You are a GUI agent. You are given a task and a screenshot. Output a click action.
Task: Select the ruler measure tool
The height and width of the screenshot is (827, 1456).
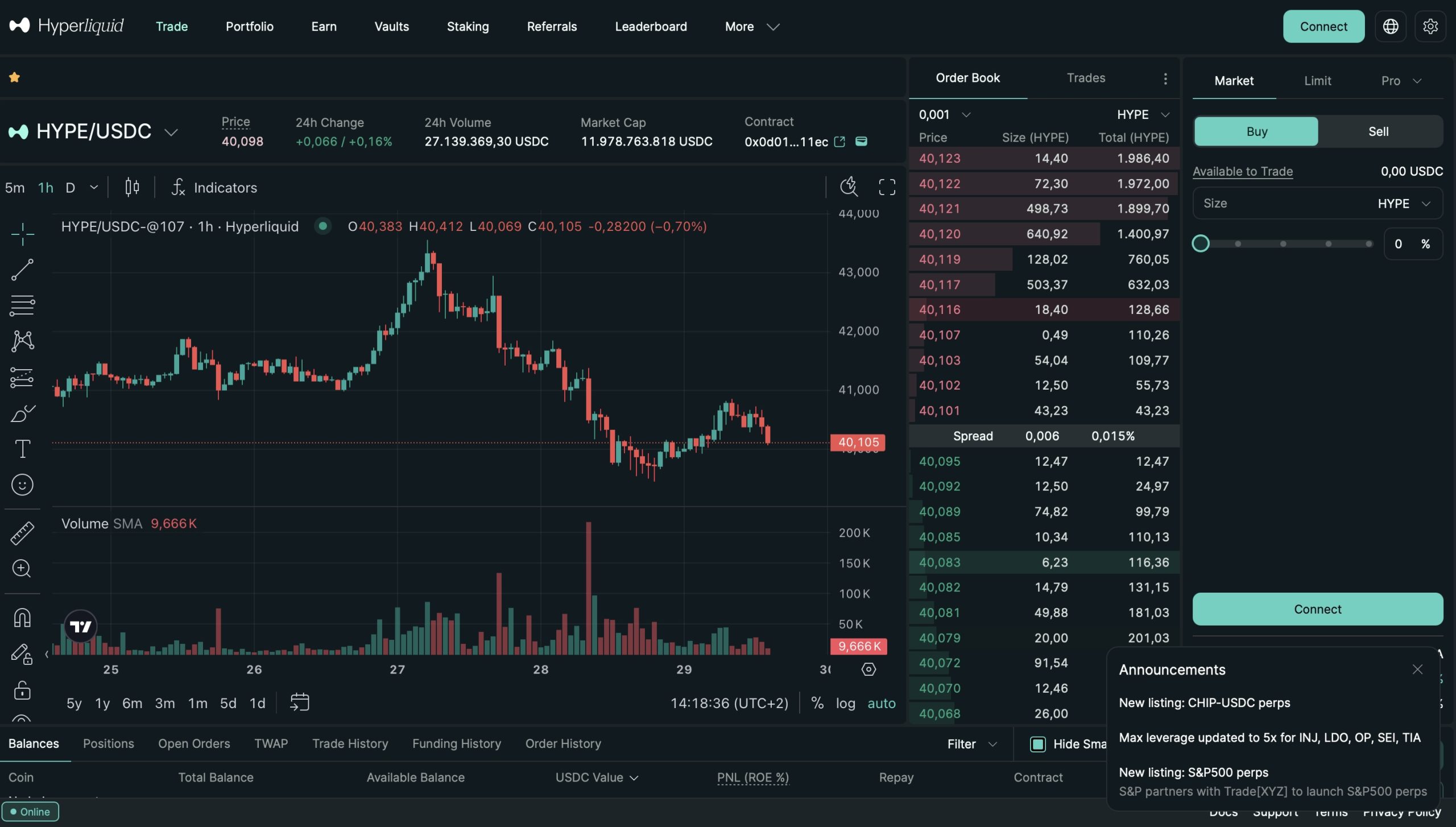[x=22, y=533]
